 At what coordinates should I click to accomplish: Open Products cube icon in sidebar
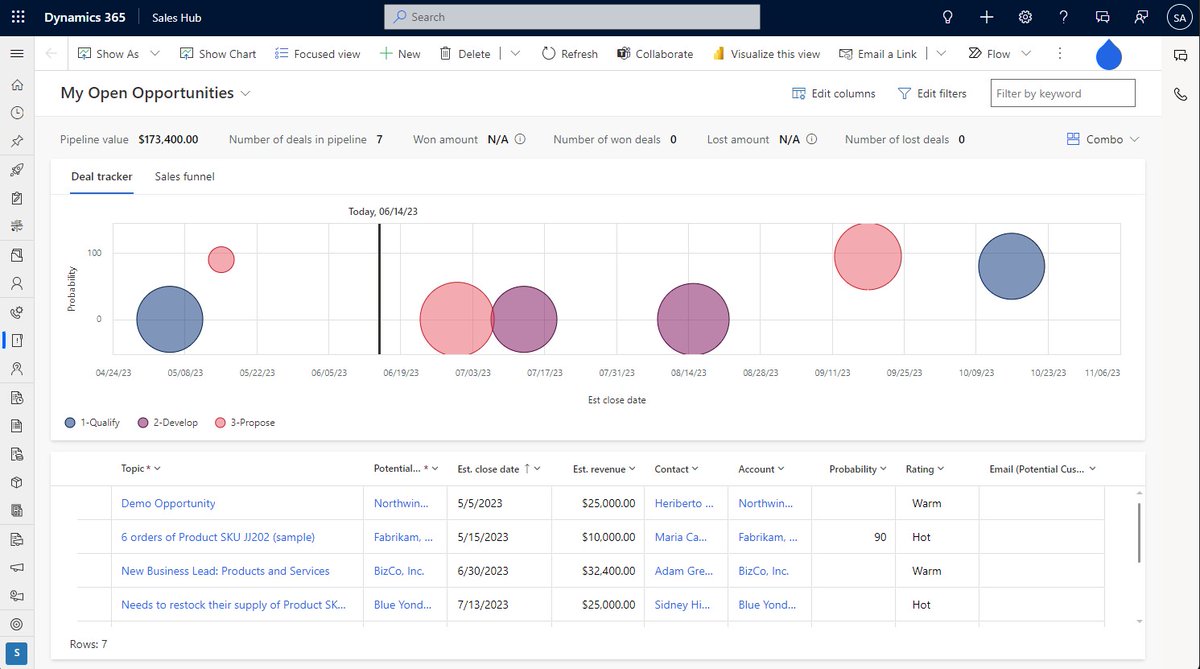(x=16, y=482)
